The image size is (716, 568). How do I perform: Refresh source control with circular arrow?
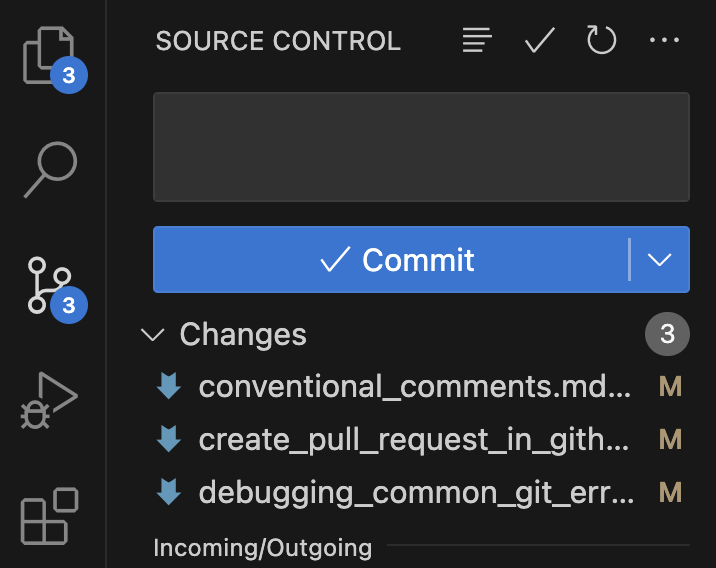pos(601,41)
